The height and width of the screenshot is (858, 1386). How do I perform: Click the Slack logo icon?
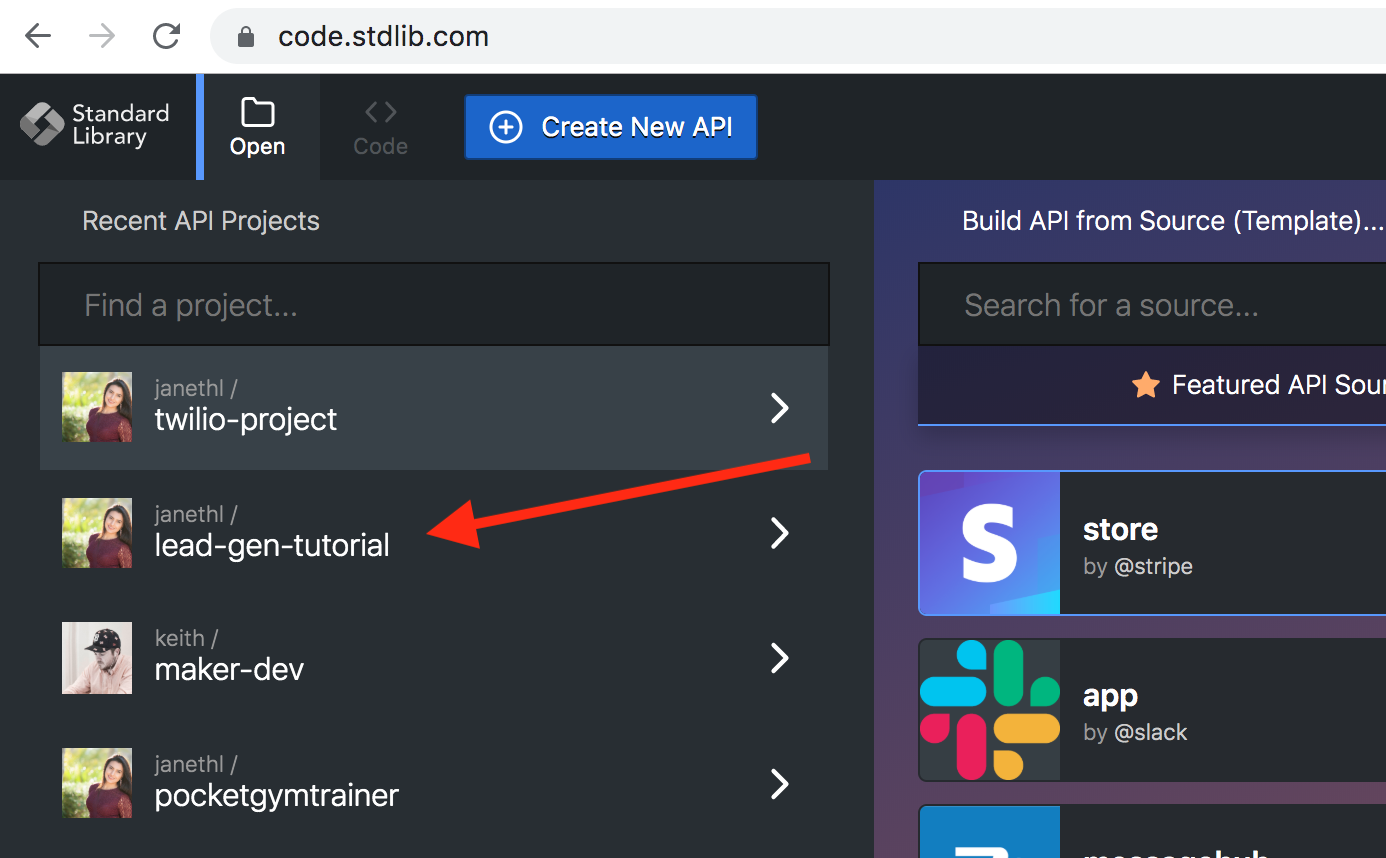point(990,710)
